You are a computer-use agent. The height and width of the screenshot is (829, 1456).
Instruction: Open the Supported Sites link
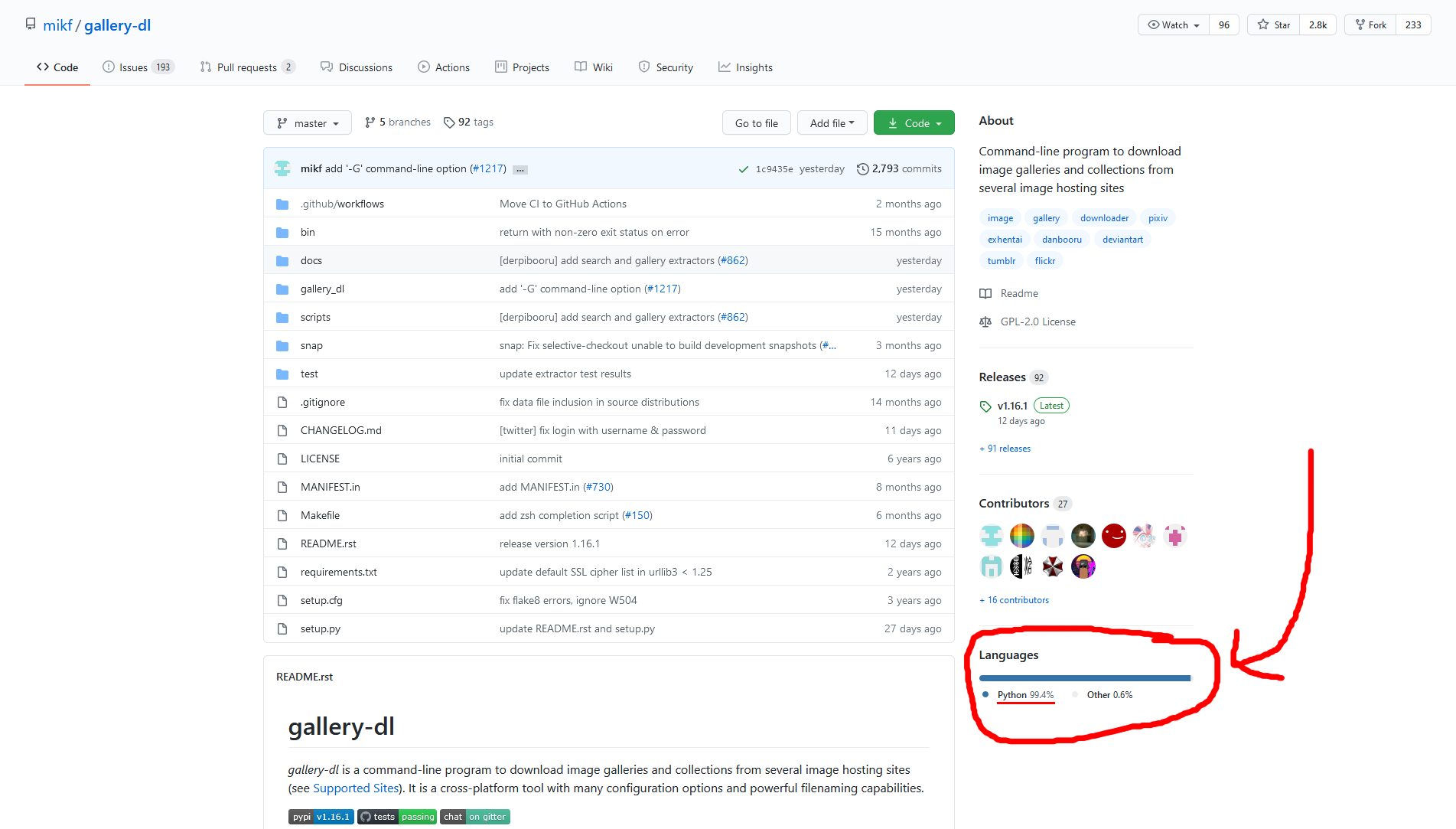point(356,788)
